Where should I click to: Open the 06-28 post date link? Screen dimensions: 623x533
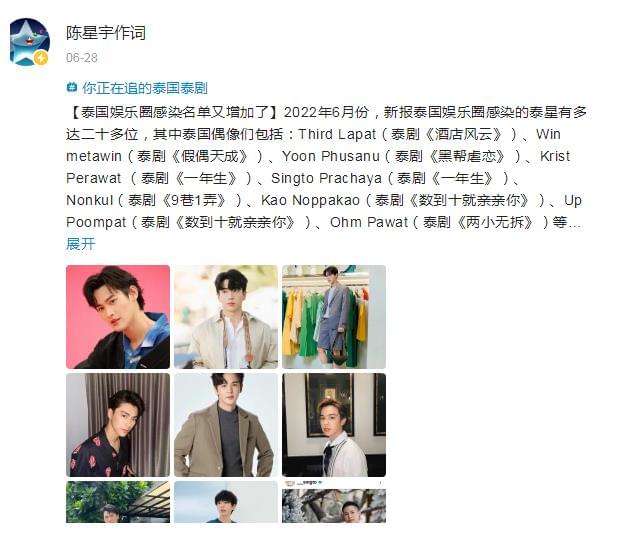(x=82, y=58)
